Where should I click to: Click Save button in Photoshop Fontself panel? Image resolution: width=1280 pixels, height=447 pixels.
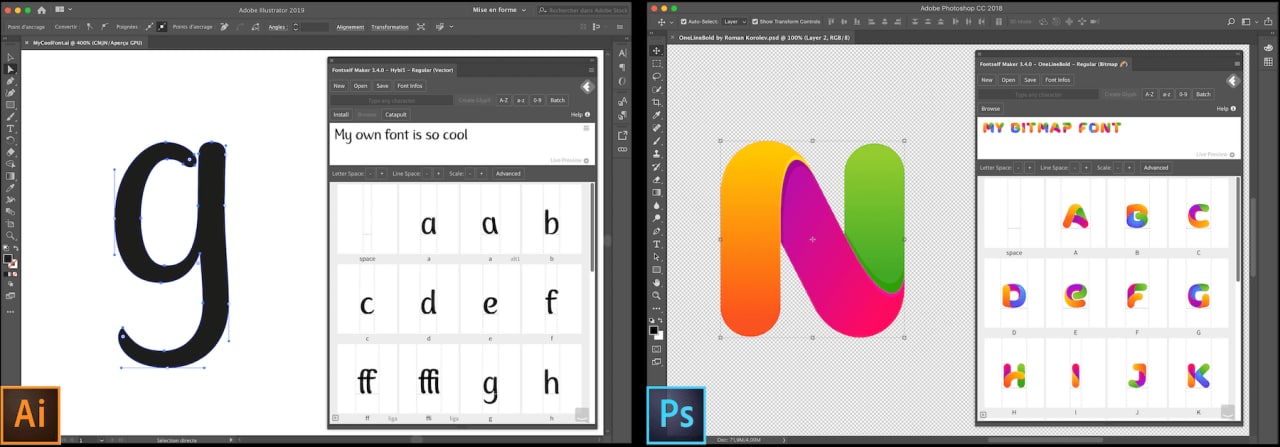pos(1030,80)
